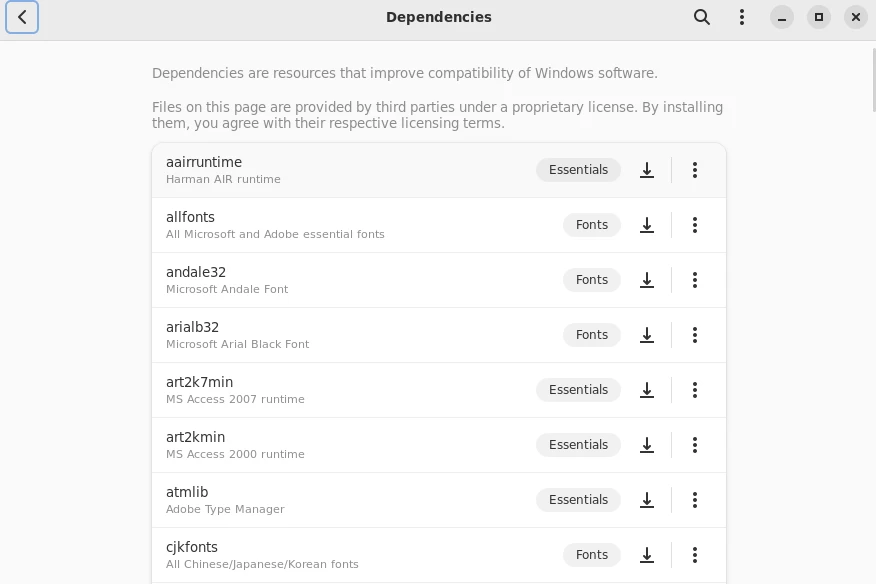Screen dimensions: 876x584
Task: Click the Essentials tag on art2k7min
Action: pos(578,390)
